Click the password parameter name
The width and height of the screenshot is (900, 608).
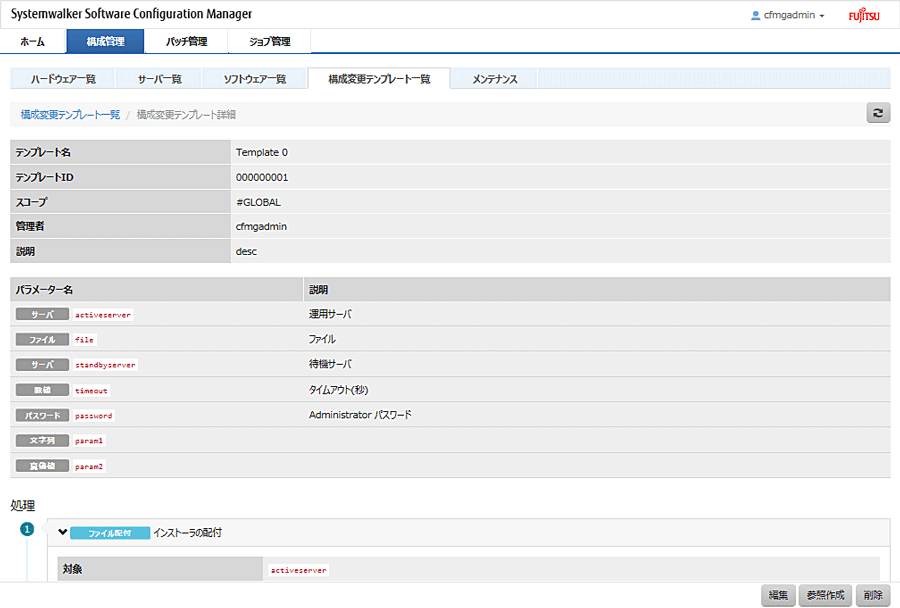coord(94,416)
